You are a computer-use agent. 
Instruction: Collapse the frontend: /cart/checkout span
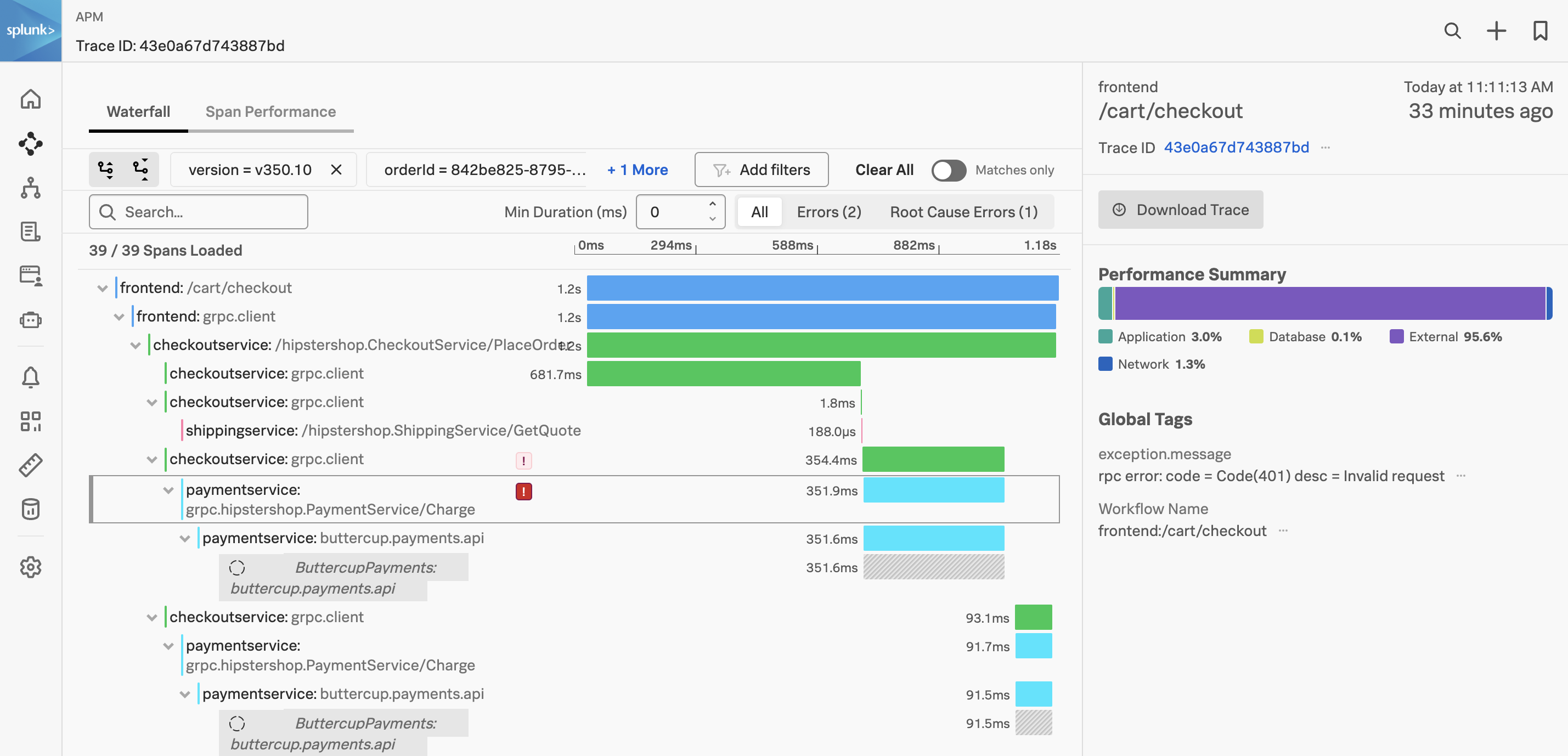[x=102, y=288]
